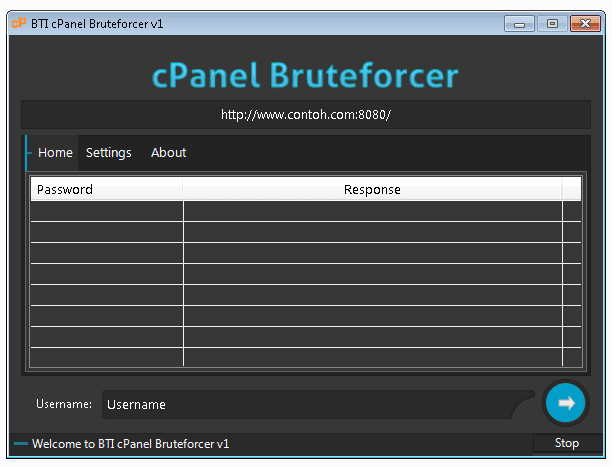Select the first row's Response cell
This screenshot has height=467, width=612.
(x=372, y=211)
